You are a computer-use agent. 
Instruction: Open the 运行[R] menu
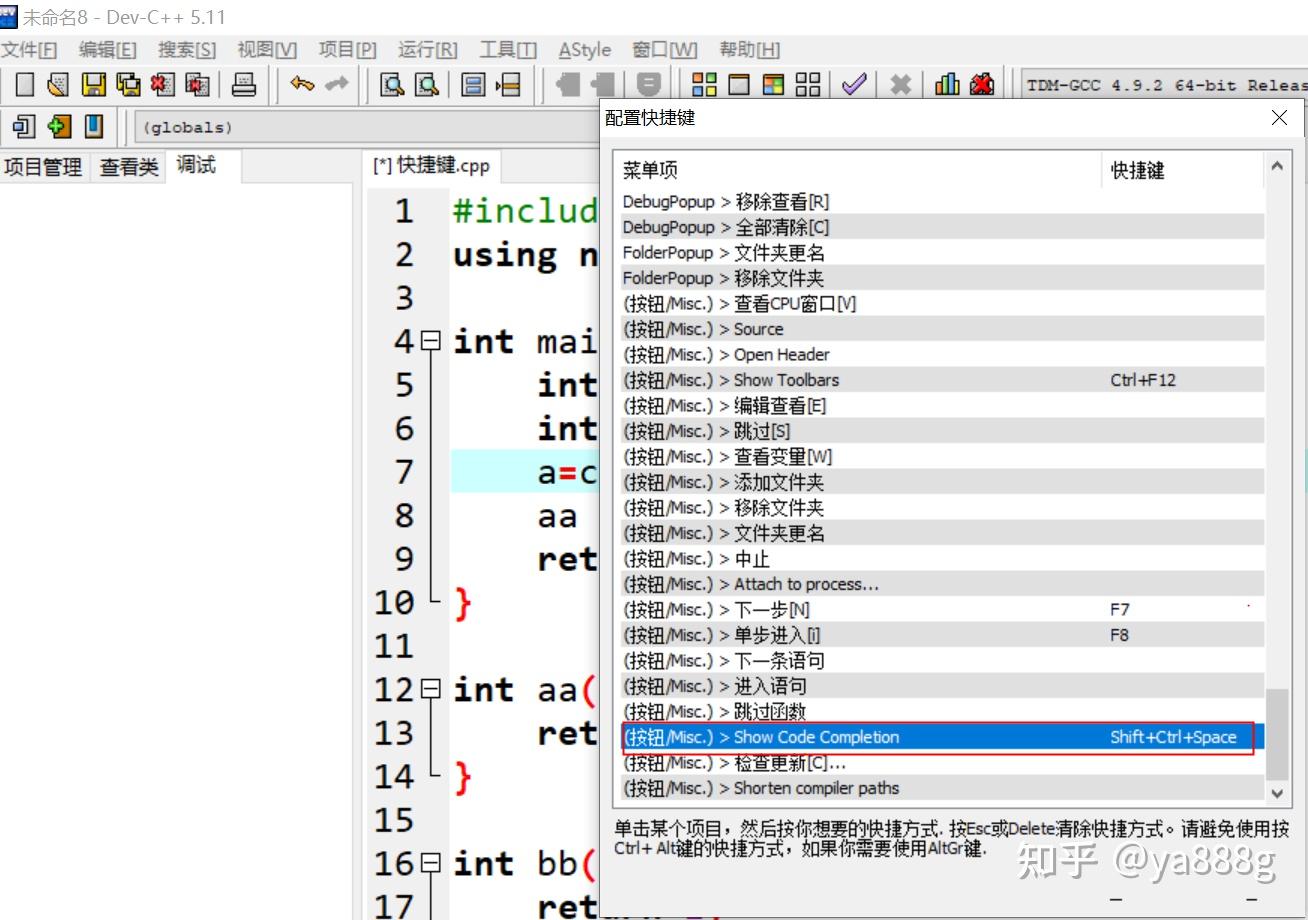tap(427, 50)
